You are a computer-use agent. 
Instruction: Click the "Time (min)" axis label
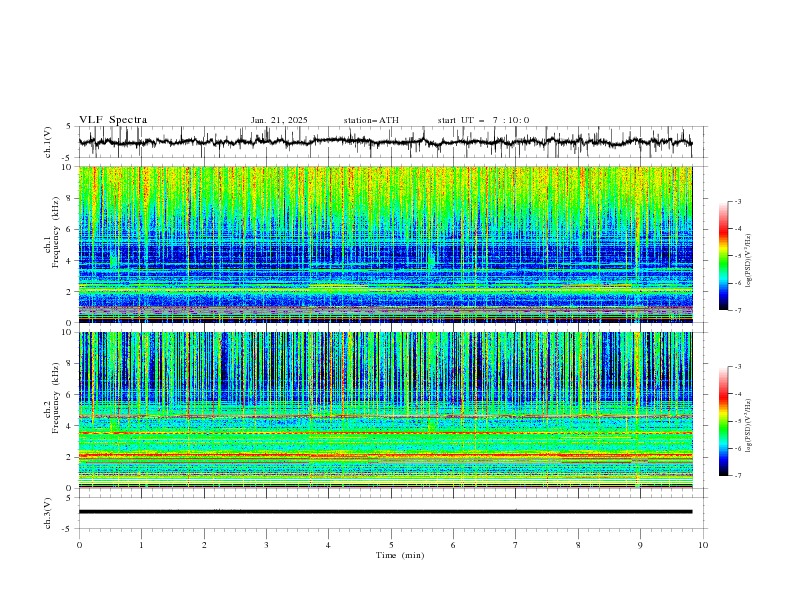[400, 555]
